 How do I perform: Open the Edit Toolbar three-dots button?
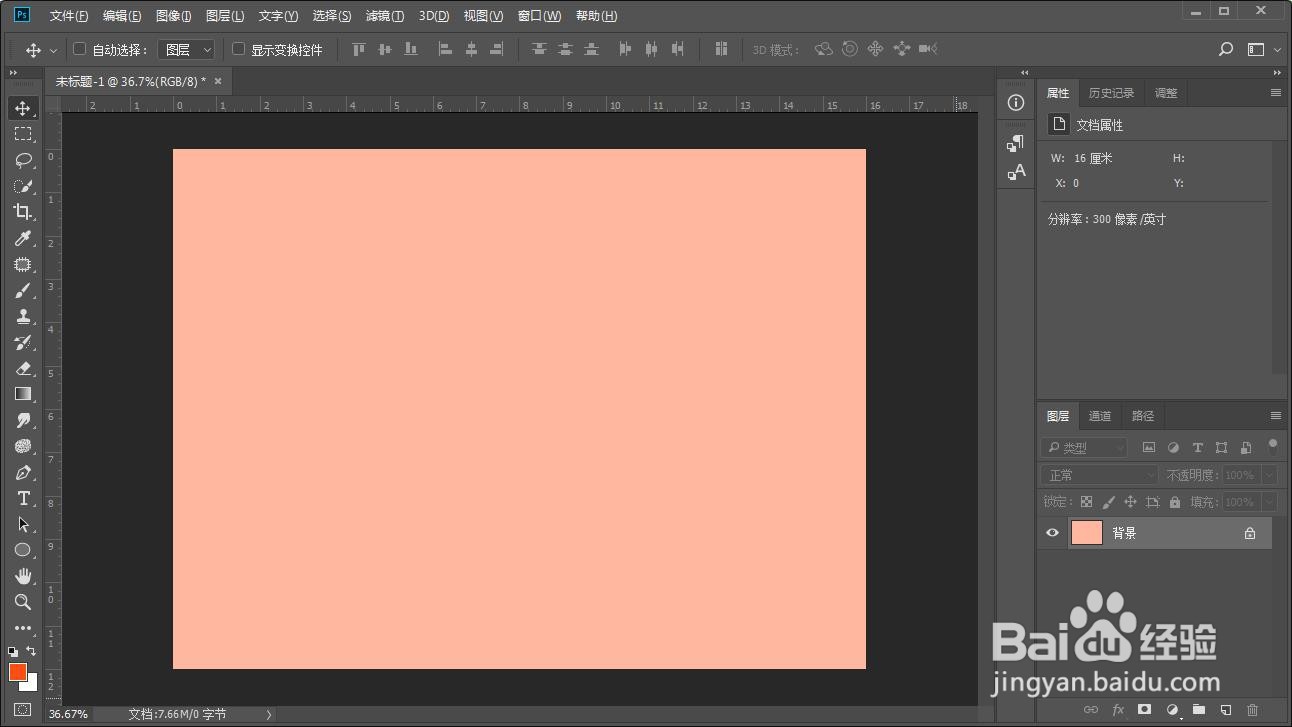23,628
